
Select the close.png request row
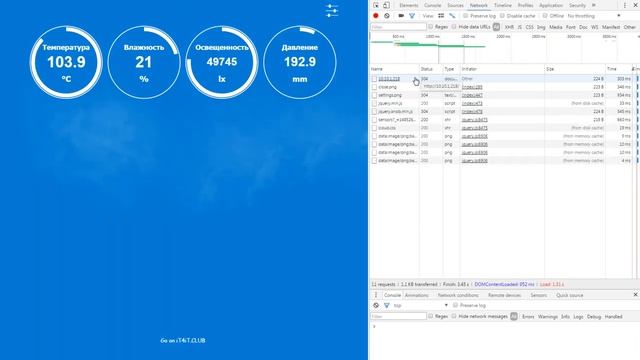503,87
